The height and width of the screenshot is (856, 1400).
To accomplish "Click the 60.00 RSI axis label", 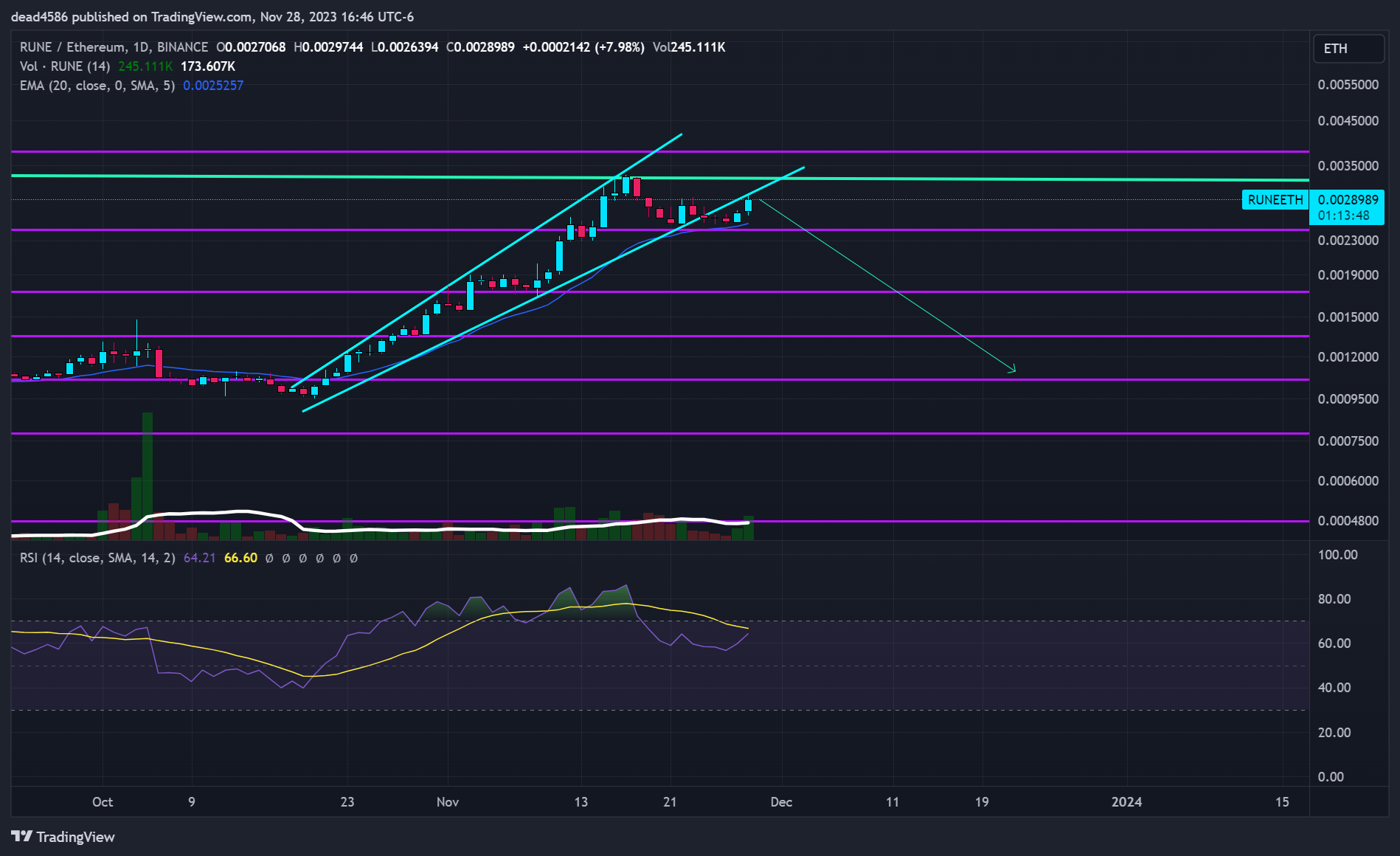I will 1334,643.
